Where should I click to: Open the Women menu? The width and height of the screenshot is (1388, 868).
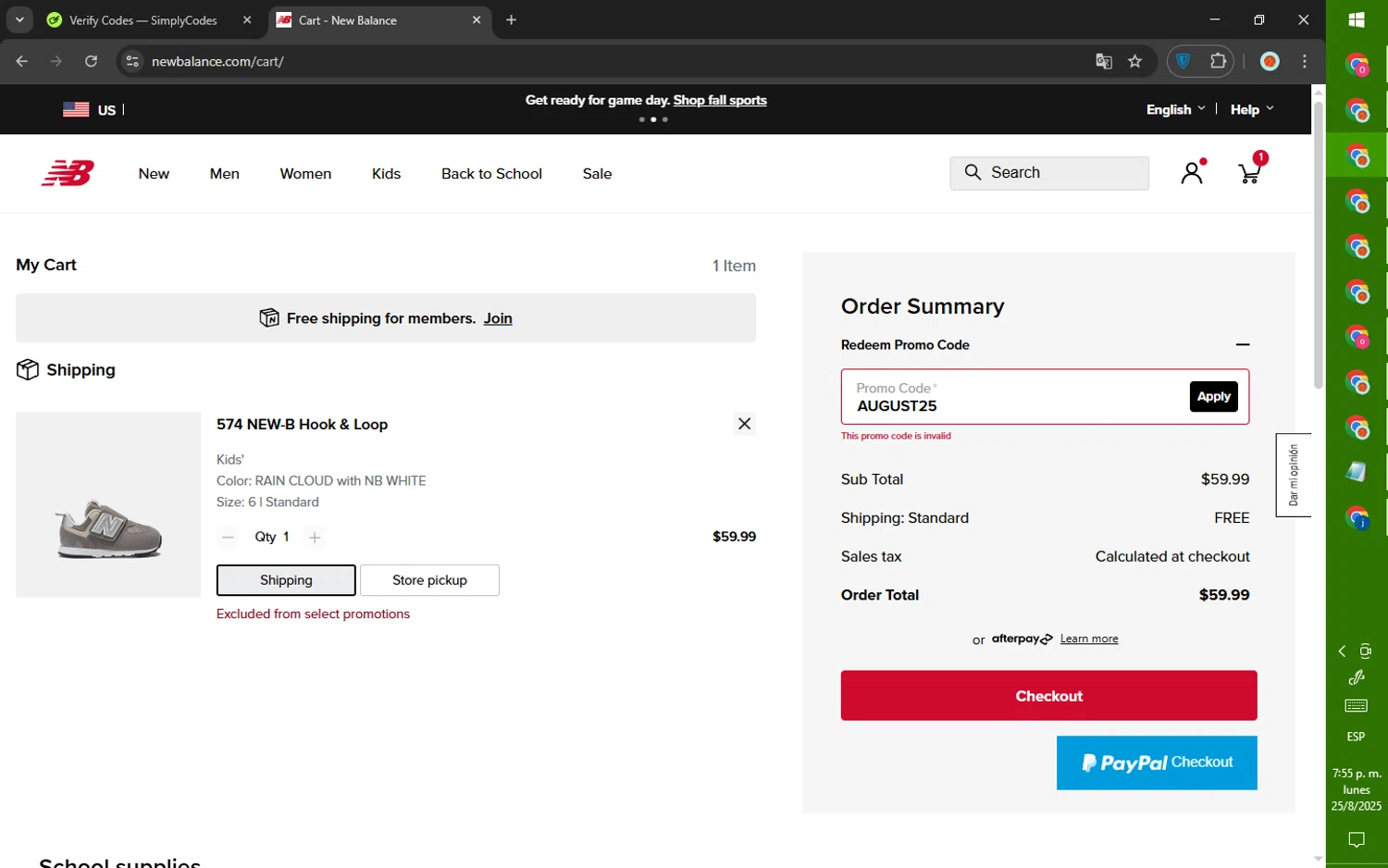305,173
